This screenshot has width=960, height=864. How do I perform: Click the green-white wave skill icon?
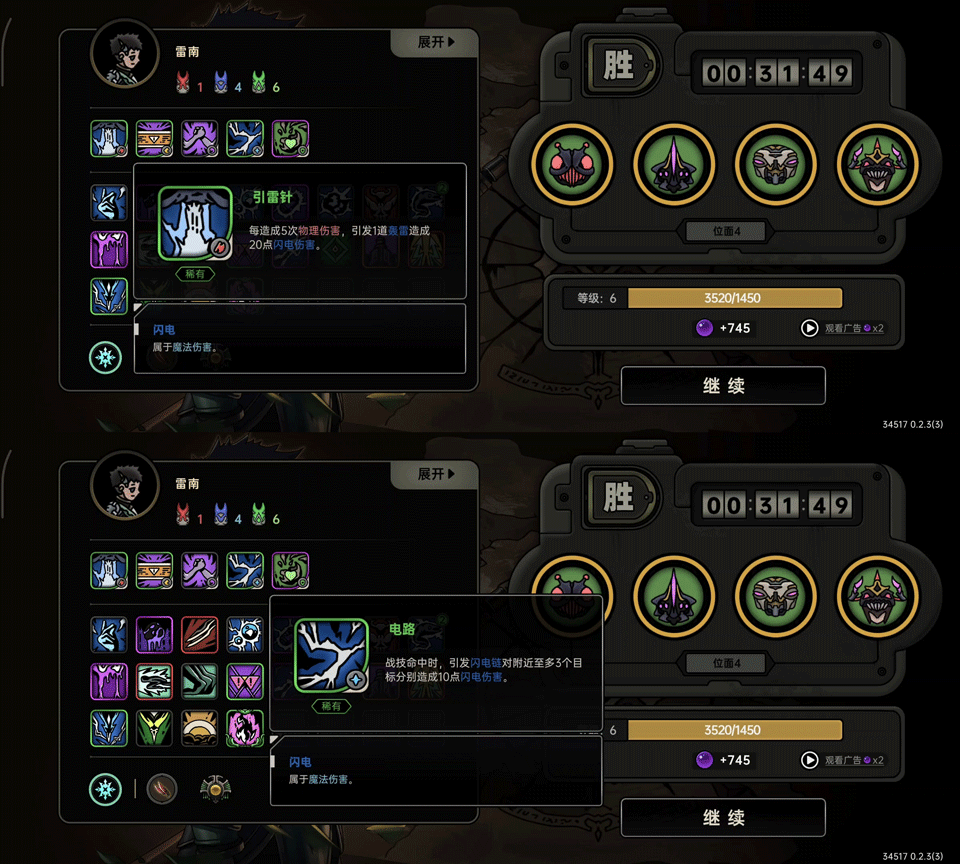(x=154, y=681)
